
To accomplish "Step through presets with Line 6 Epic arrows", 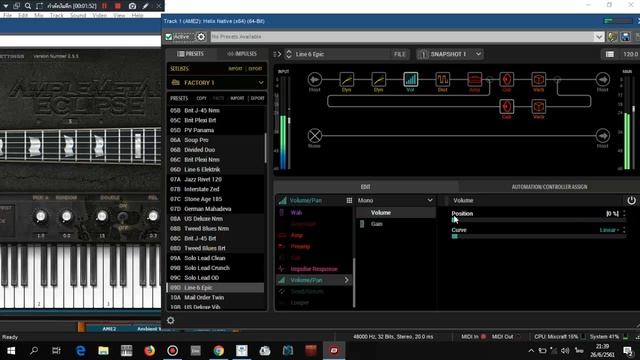I will coord(289,54).
